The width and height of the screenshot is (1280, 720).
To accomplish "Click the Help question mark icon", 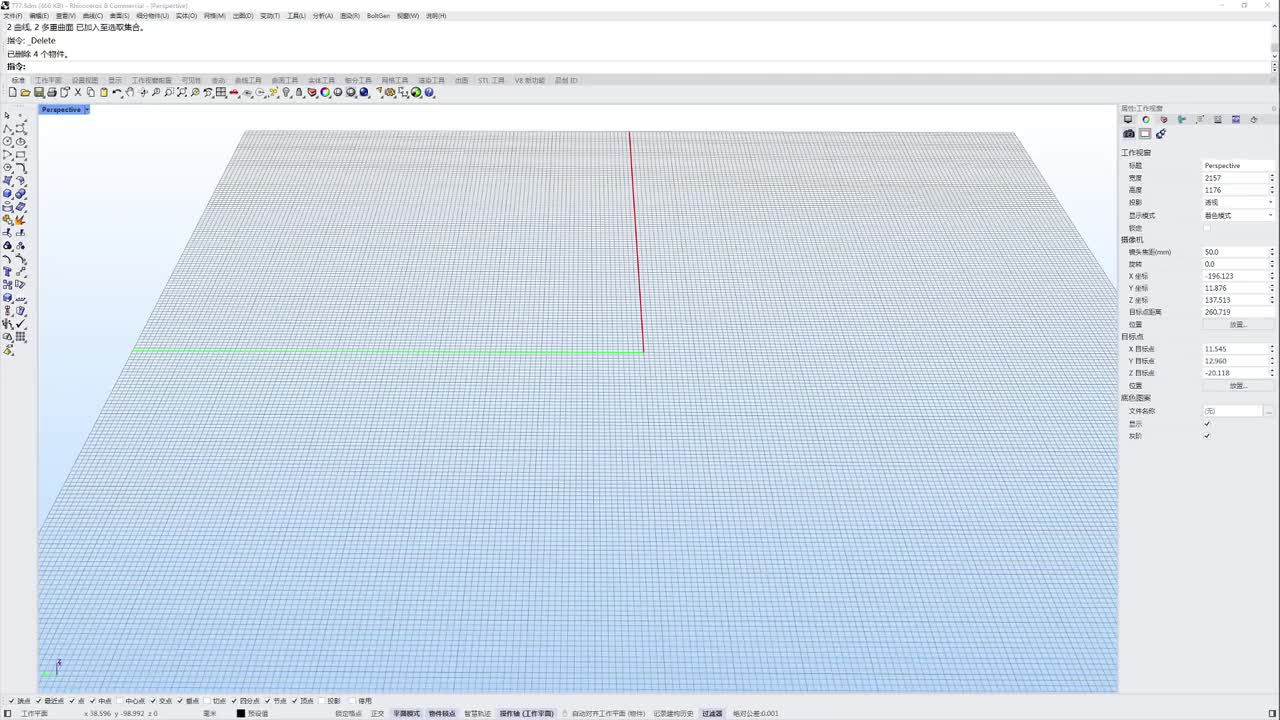I will click(x=429, y=92).
